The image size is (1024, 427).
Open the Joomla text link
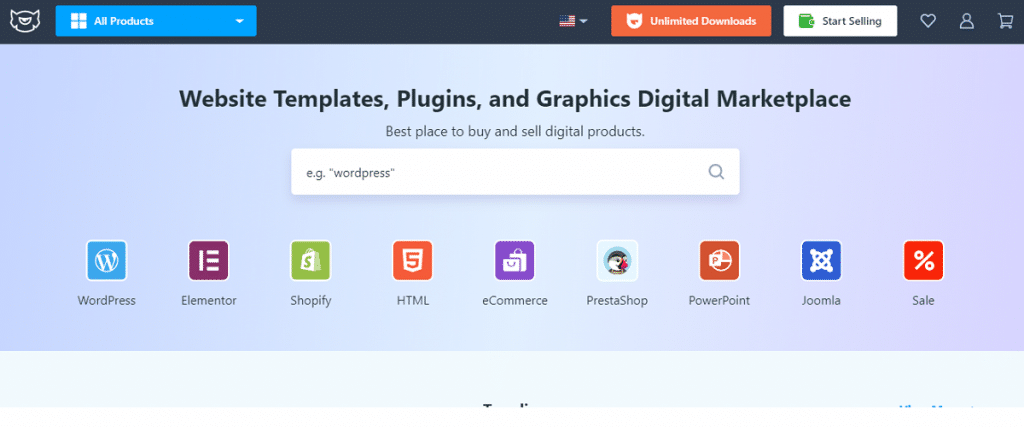point(822,301)
